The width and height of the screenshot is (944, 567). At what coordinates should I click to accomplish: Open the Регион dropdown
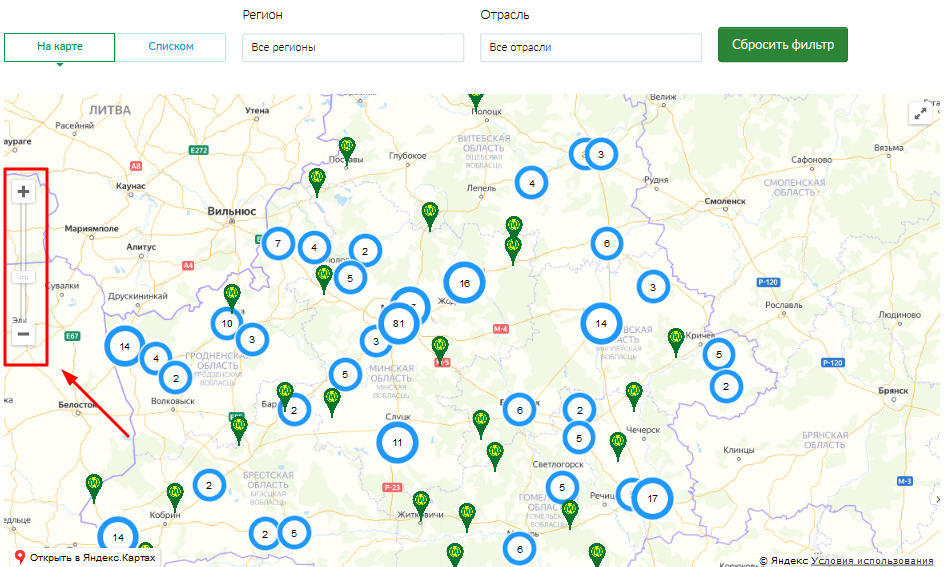click(352, 48)
